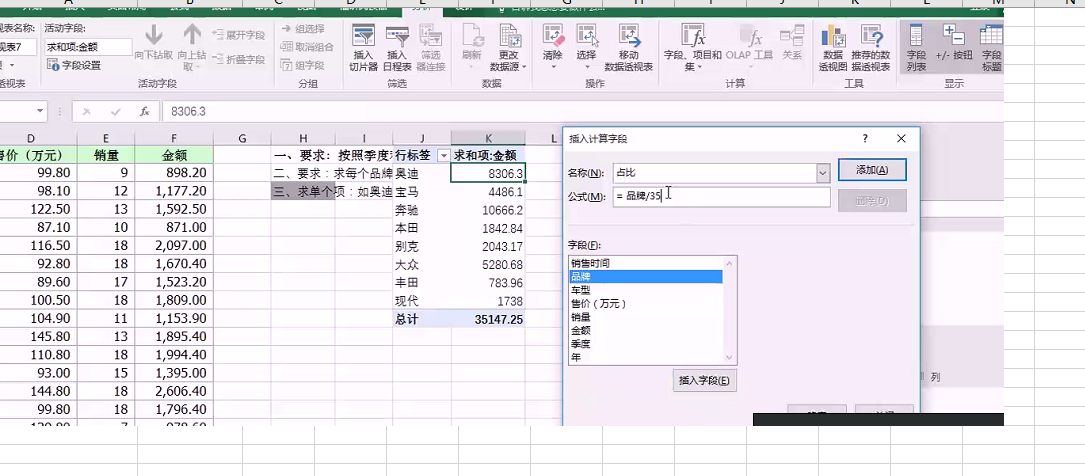This screenshot has height=476, width=1085.
Task: Select 金额 in the dialog field list
Action: [646, 331]
